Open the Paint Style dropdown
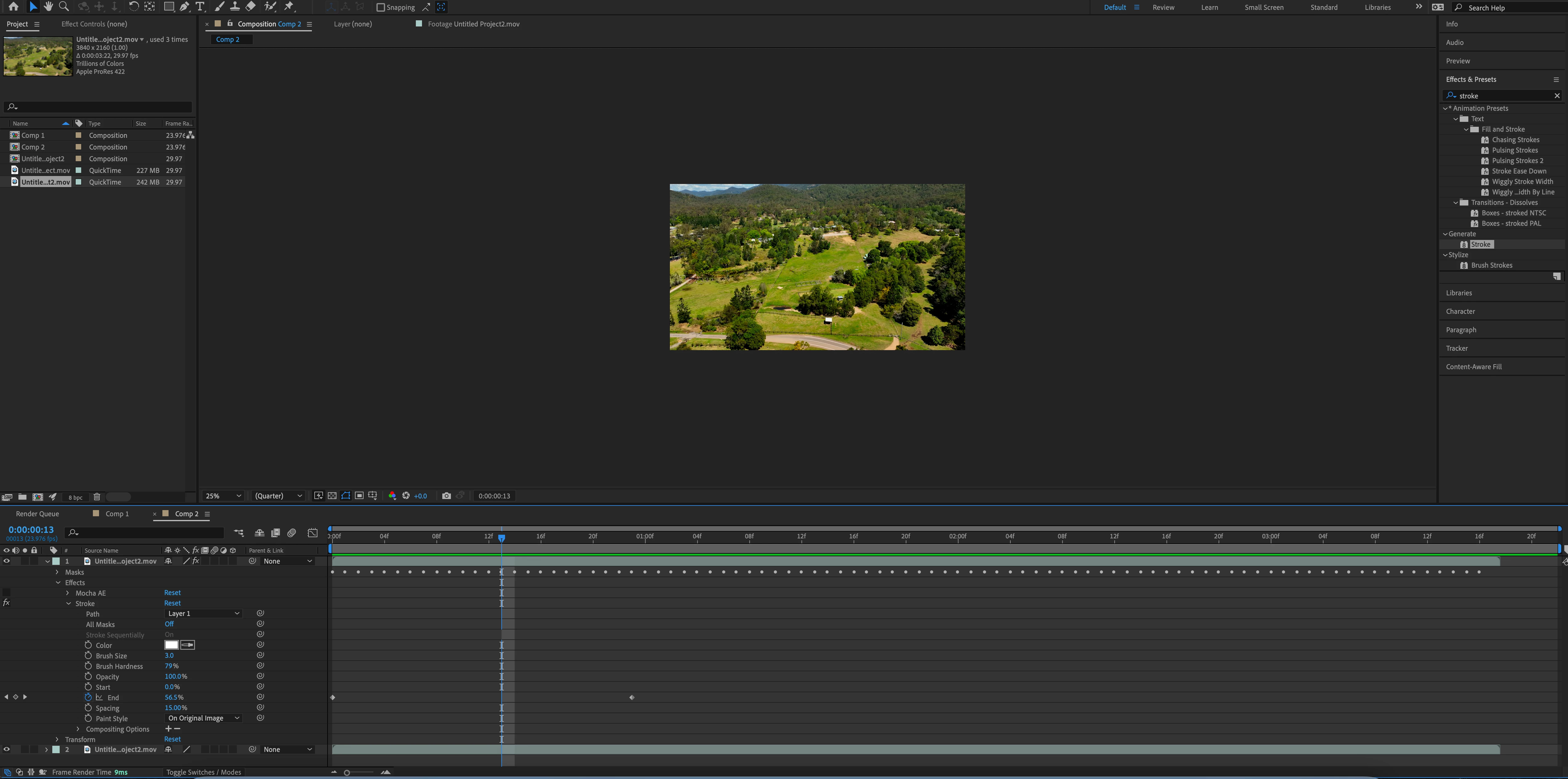Viewport: 1568px width, 779px height. (203, 718)
